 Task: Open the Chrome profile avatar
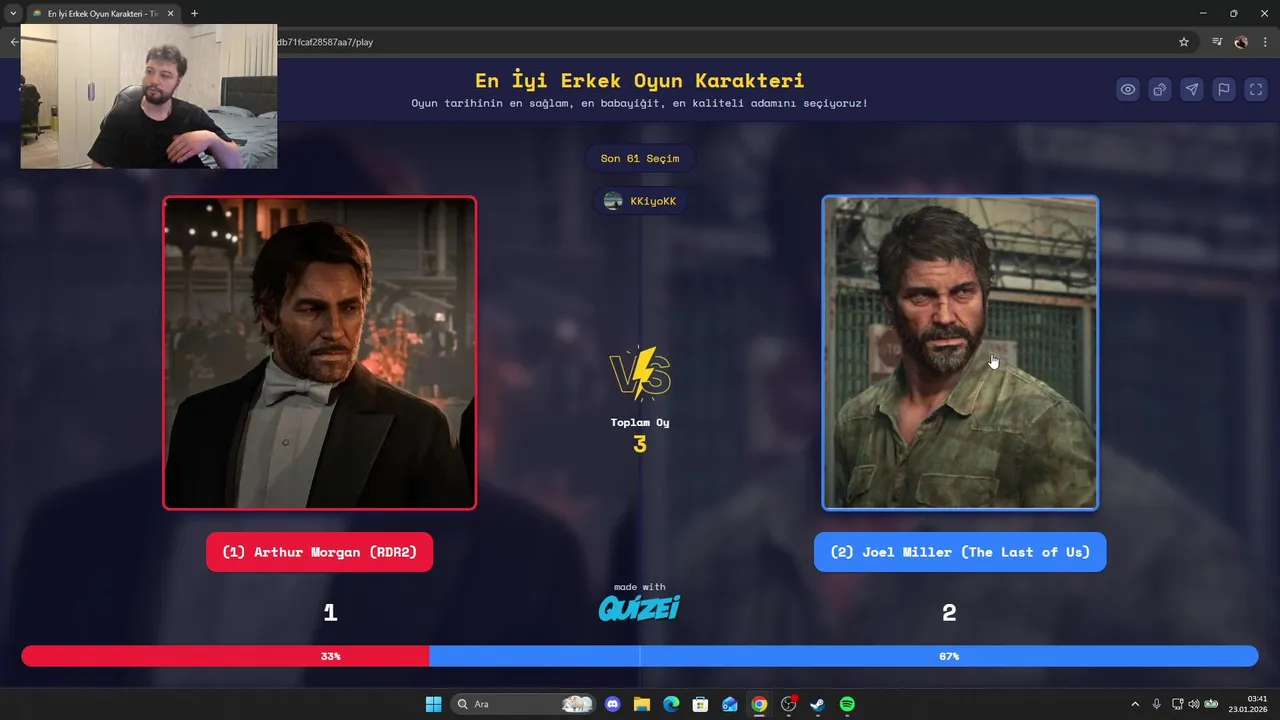point(1241,42)
